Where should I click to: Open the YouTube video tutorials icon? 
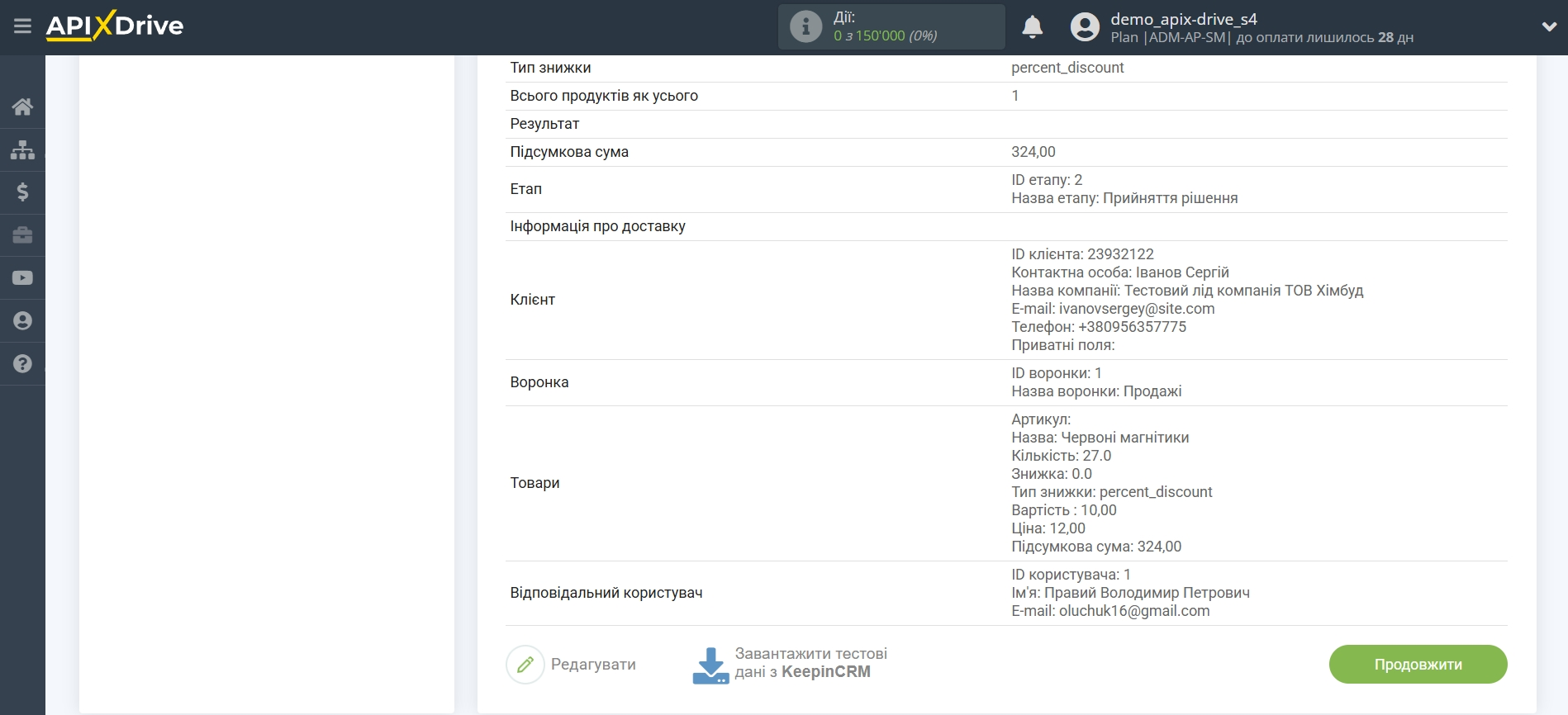pos(22,278)
